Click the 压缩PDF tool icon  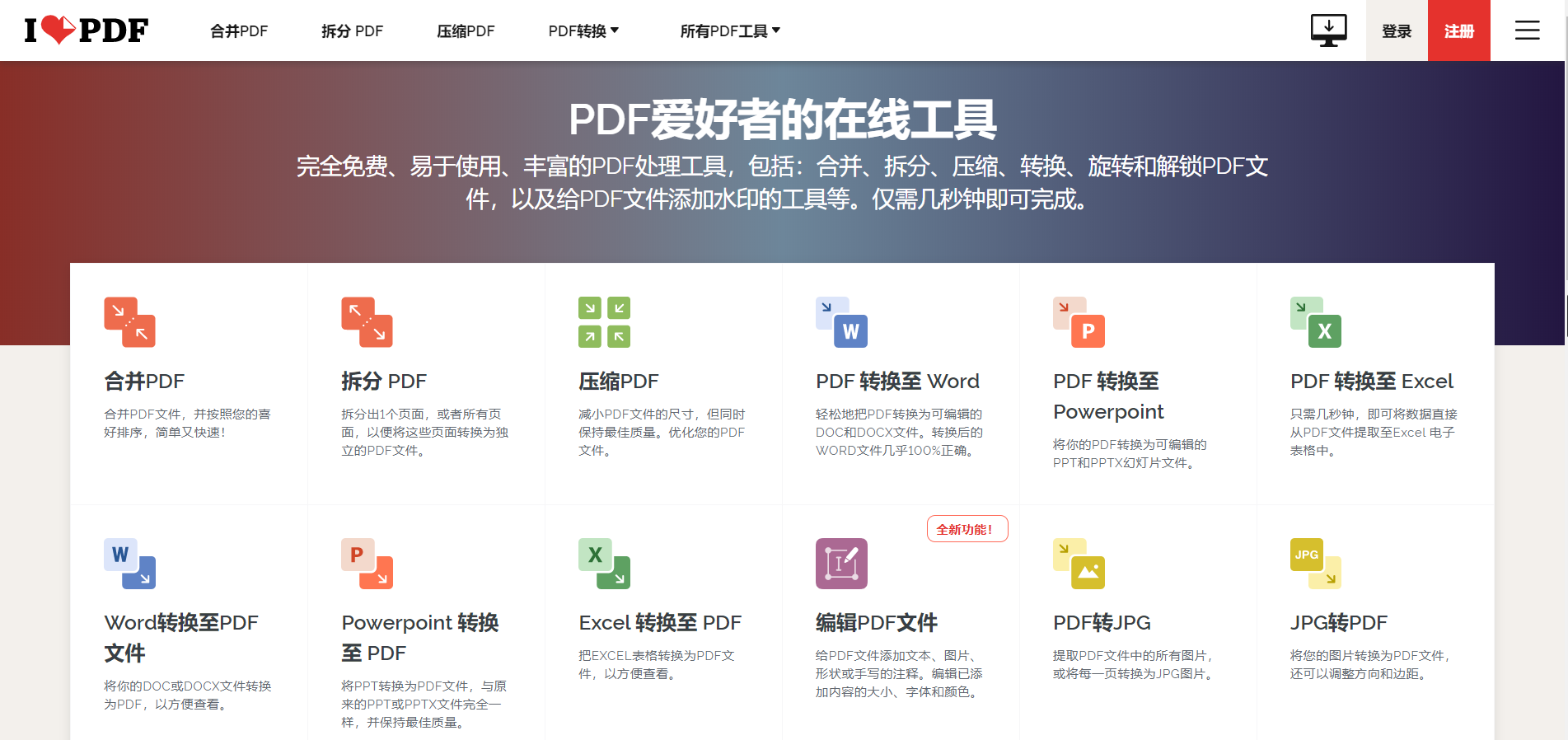604,322
